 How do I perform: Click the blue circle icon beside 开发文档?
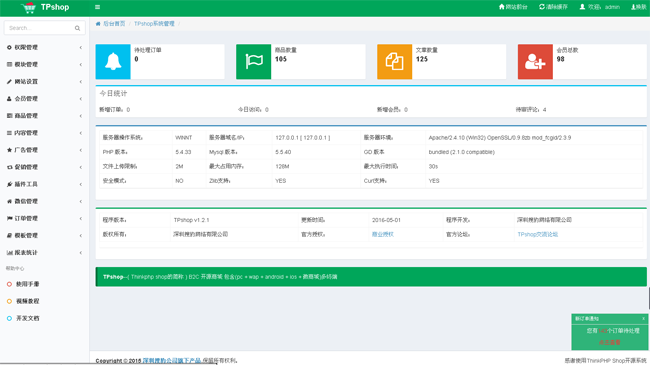[x=9, y=318]
